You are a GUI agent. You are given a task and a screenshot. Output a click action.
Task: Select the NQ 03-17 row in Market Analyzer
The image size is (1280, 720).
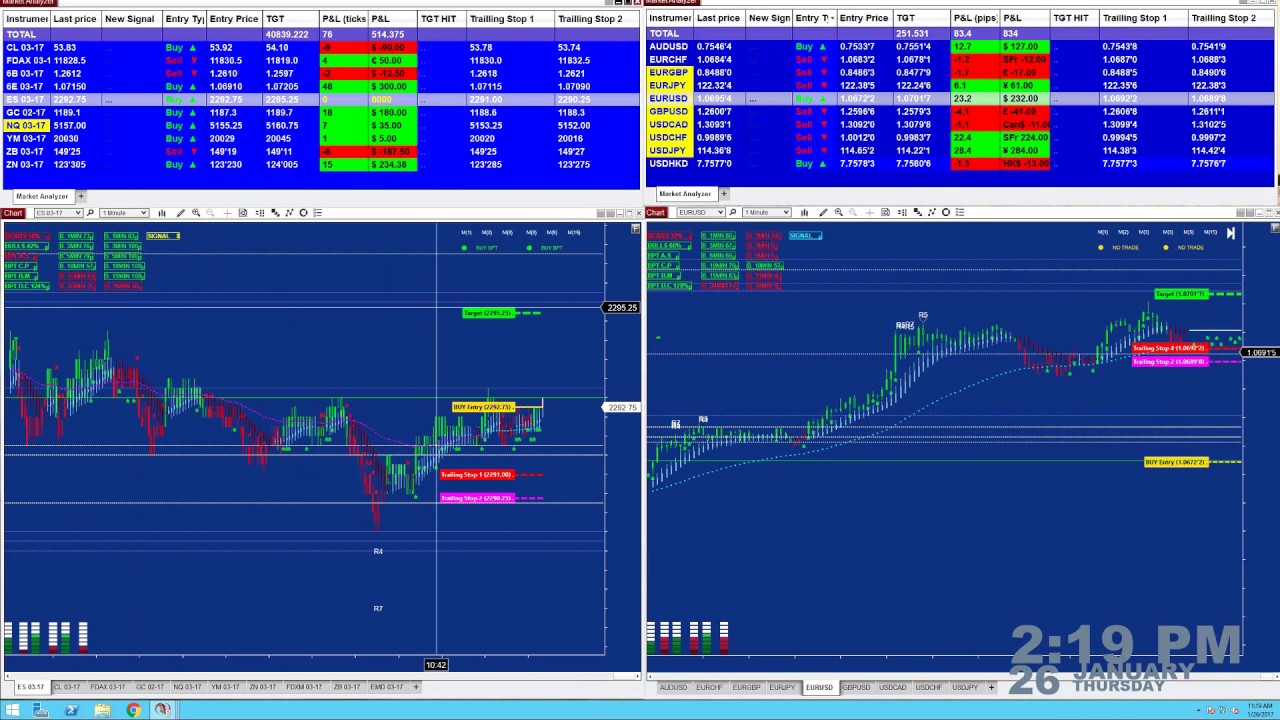320,125
